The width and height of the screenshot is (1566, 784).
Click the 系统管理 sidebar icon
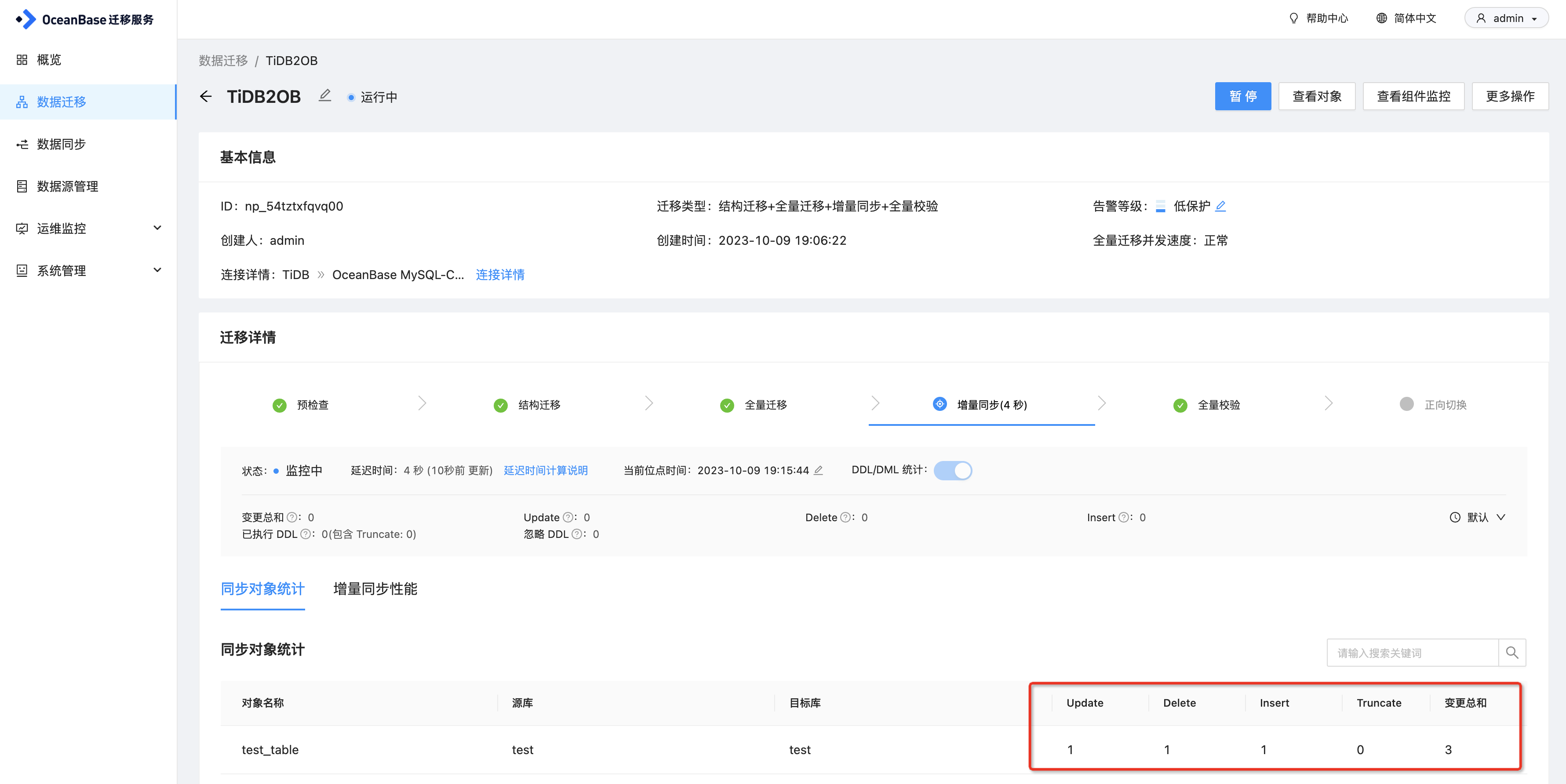(22, 270)
